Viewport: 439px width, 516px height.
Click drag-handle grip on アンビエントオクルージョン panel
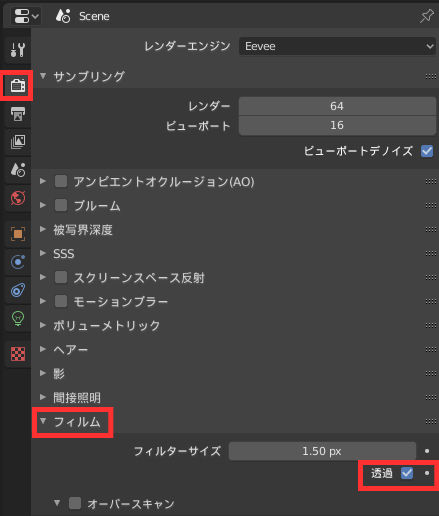(x=431, y=181)
